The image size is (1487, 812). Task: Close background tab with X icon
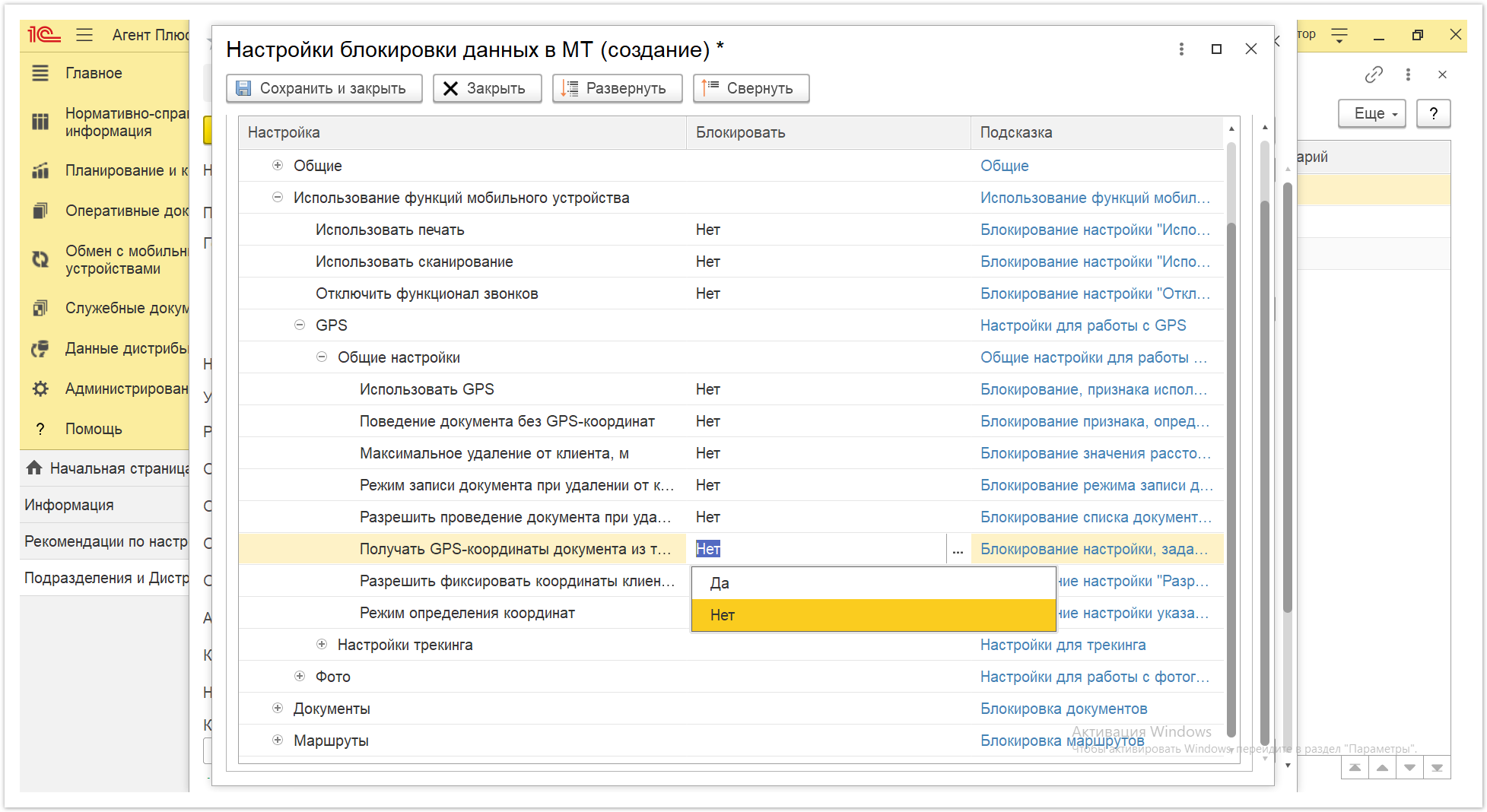(x=1442, y=75)
